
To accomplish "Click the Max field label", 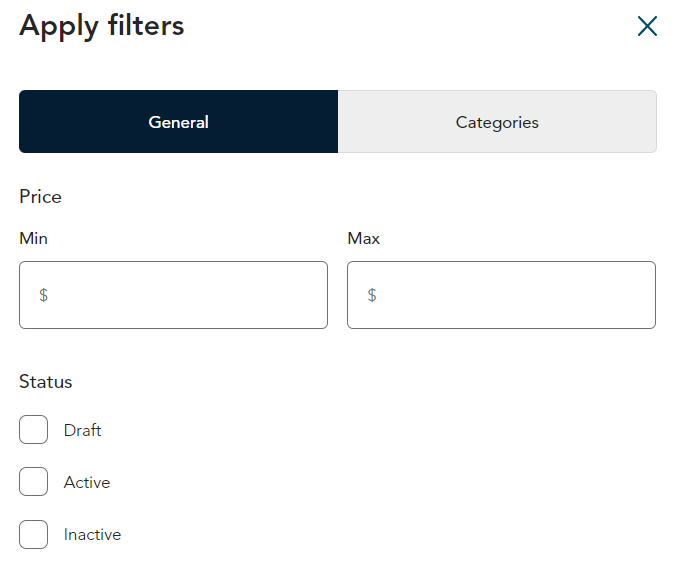I will 364,238.
